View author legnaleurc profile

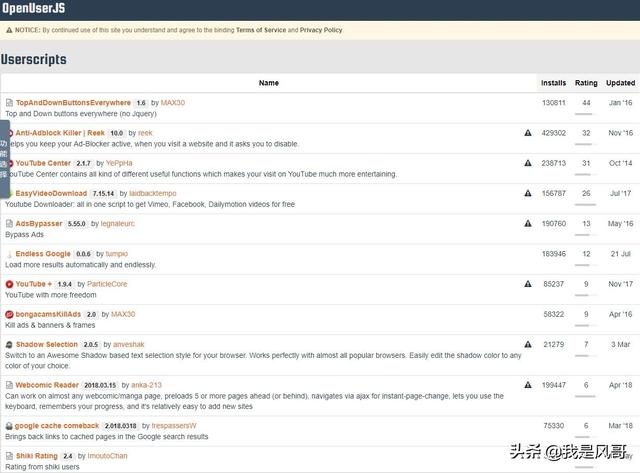pos(118,224)
